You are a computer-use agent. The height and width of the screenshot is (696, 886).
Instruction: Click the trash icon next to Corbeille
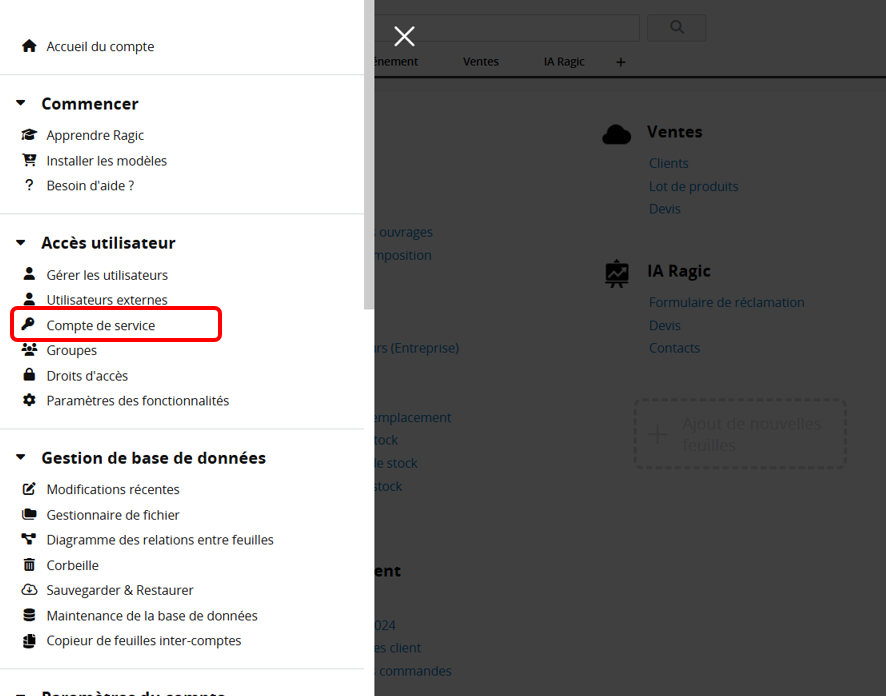pyautogui.click(x=29, y=565)
